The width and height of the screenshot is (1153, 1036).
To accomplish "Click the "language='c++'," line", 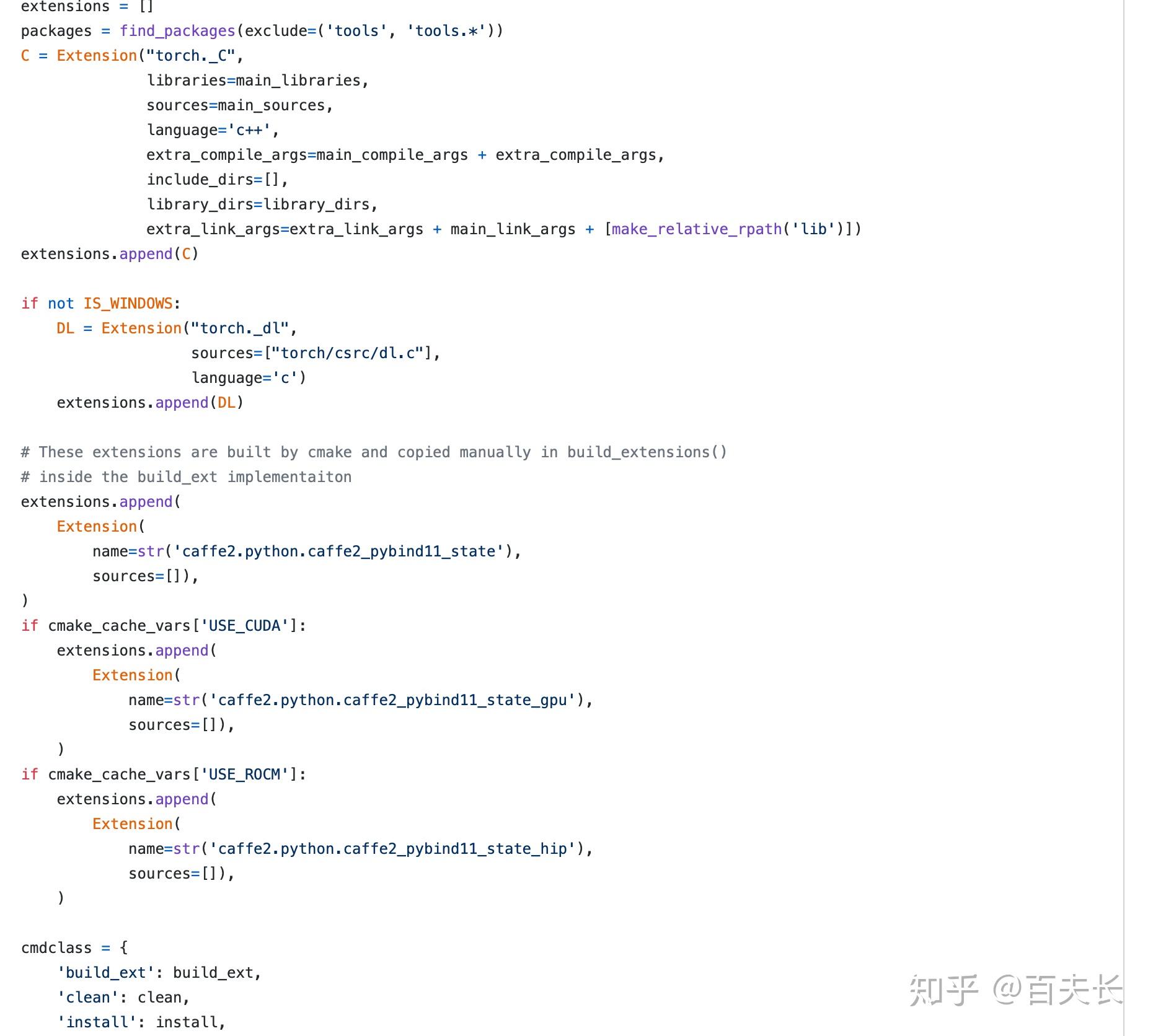I will click(213, 130).
